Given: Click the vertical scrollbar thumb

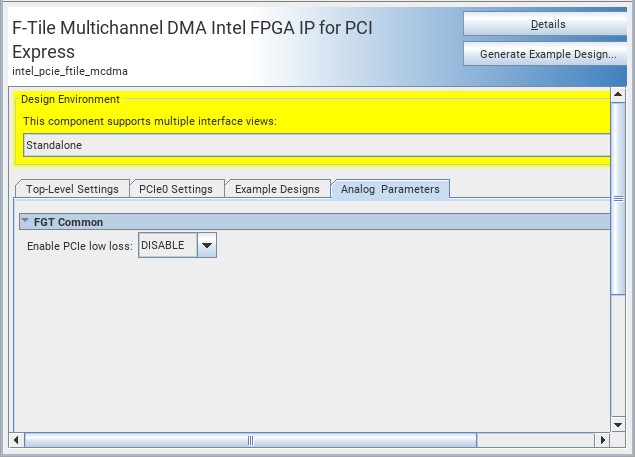Looking at the screenshot, I should coord(618,199).
